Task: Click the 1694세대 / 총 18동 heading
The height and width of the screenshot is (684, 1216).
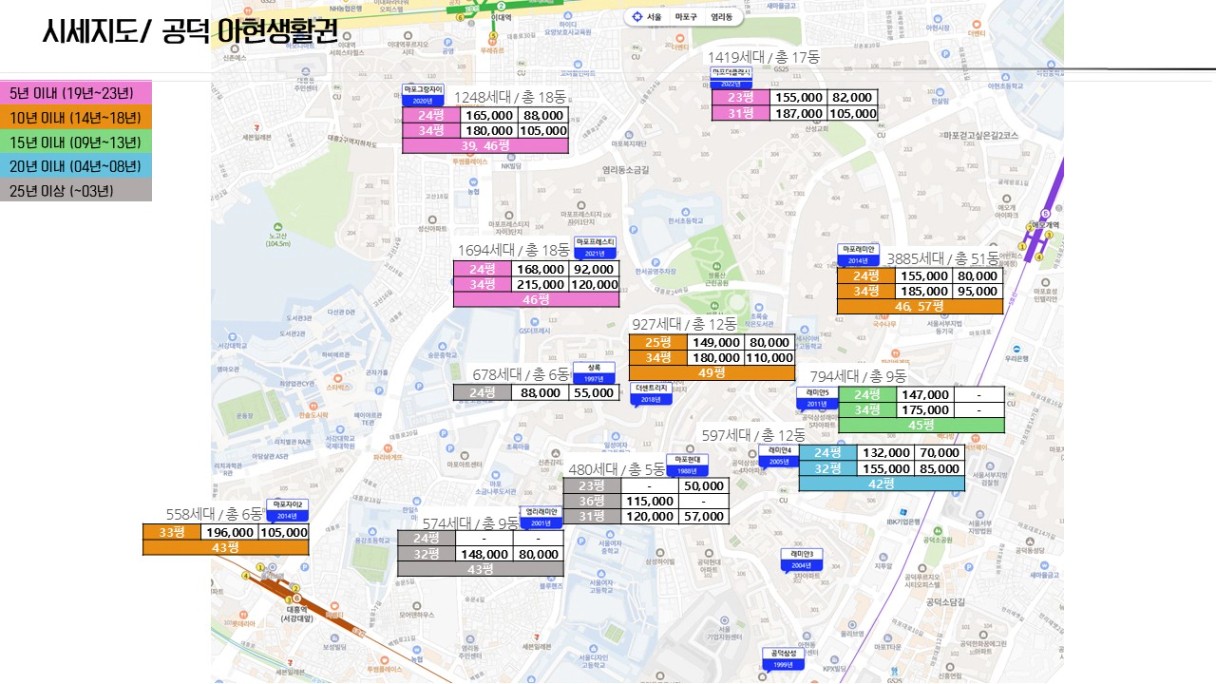Action: point(513,250)
